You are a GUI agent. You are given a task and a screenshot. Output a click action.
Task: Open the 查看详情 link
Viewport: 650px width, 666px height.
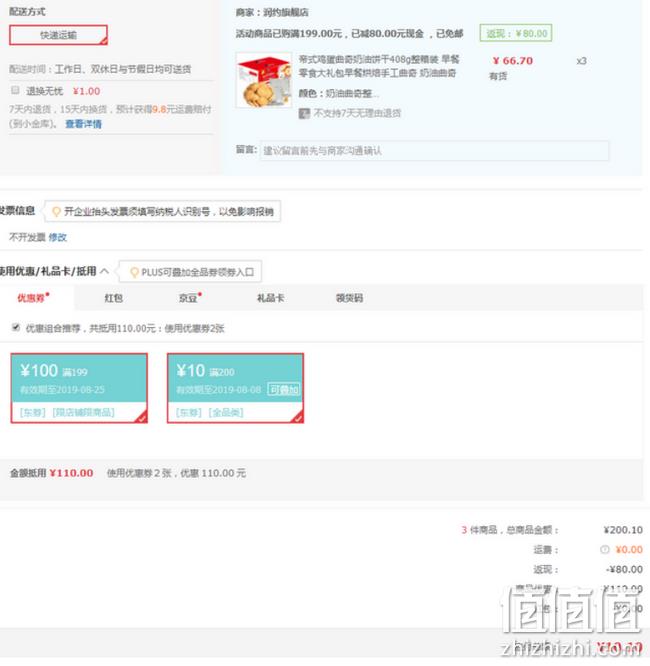point(83,124)
